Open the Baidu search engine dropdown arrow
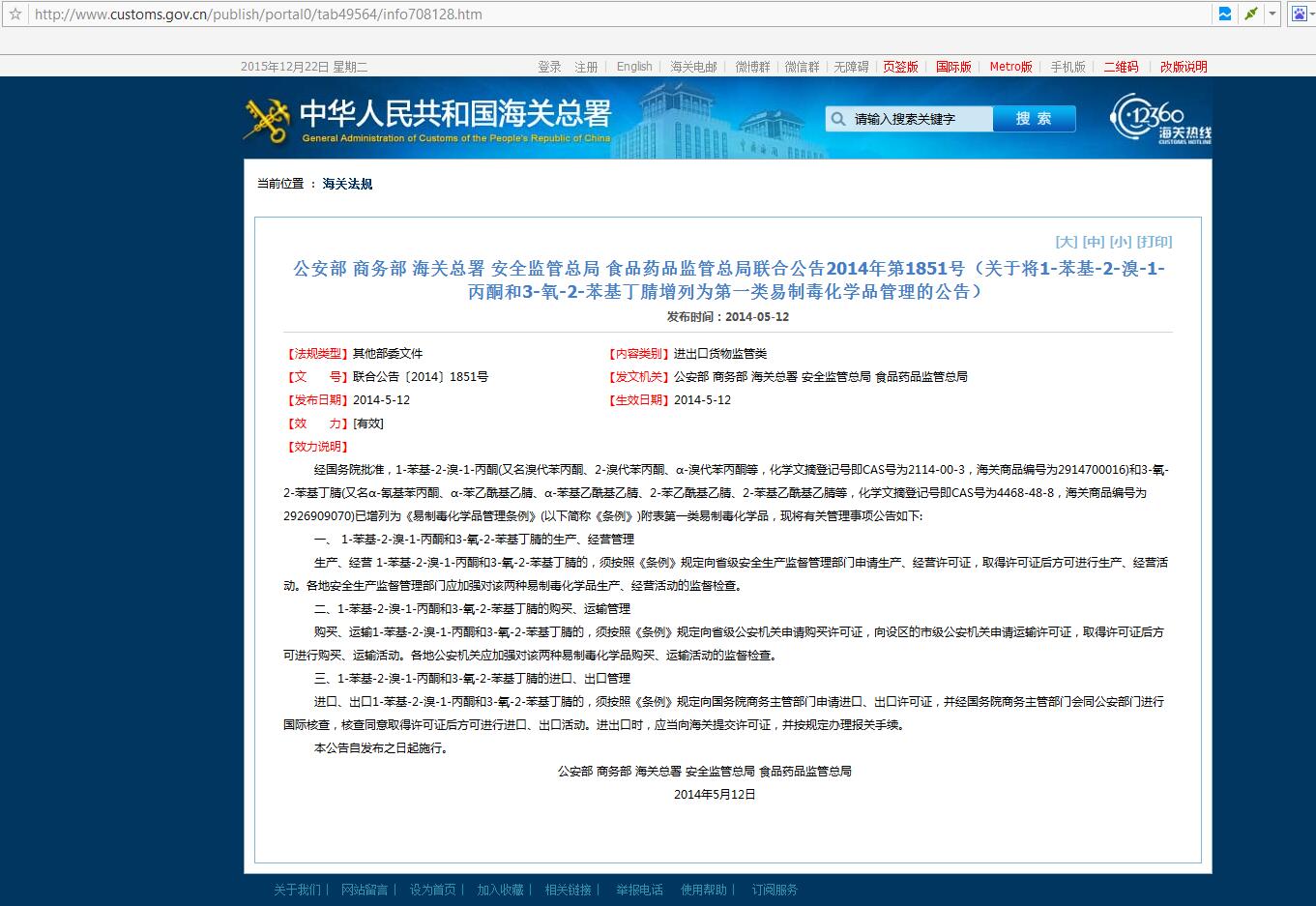Image resolution: width=1316 pixels, height=906 pixels. (x=1312, y=15)
